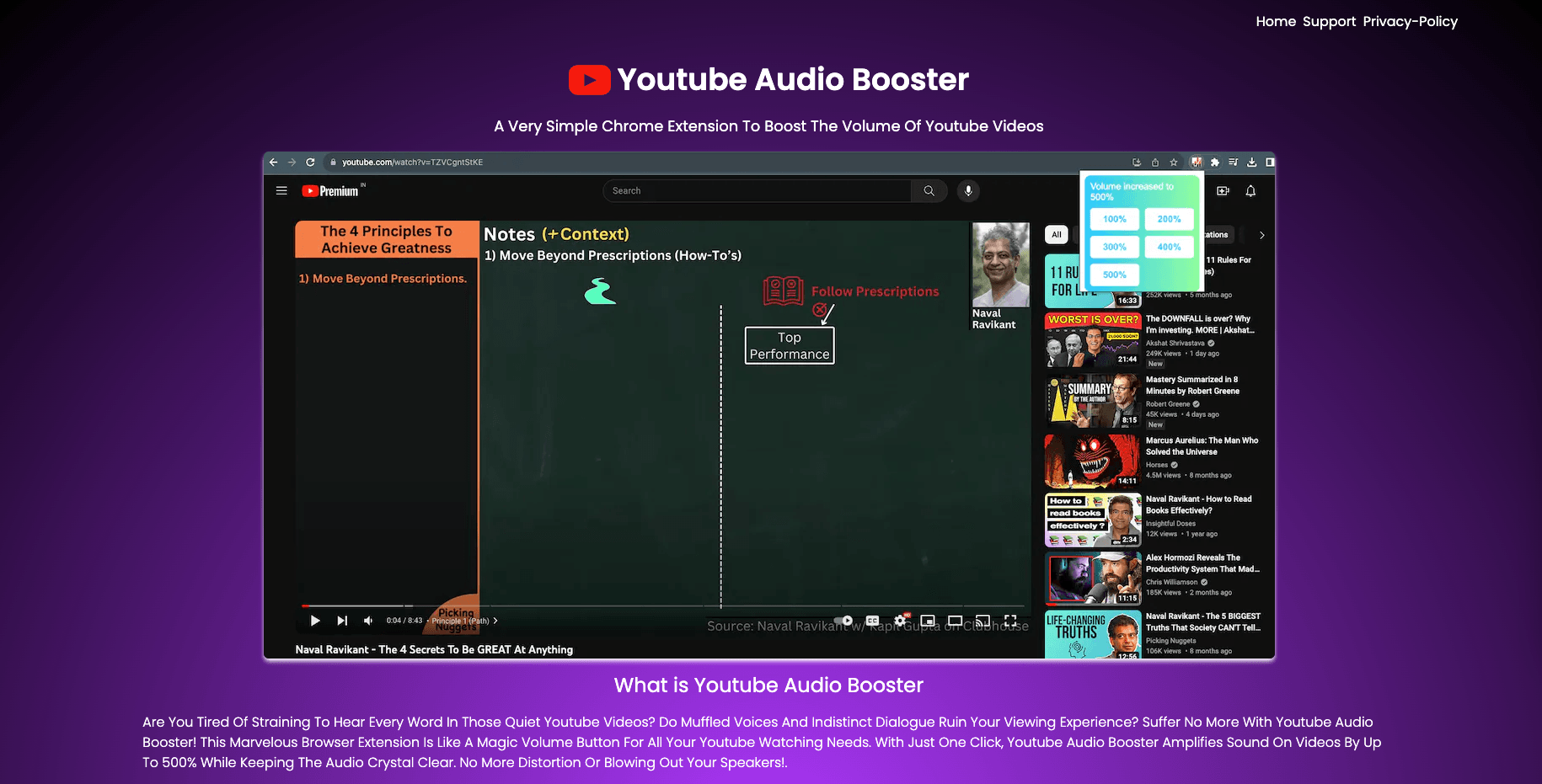Mute the video with the speaker icon
This screenshot has width=1542, height=784.
(368, 621)
